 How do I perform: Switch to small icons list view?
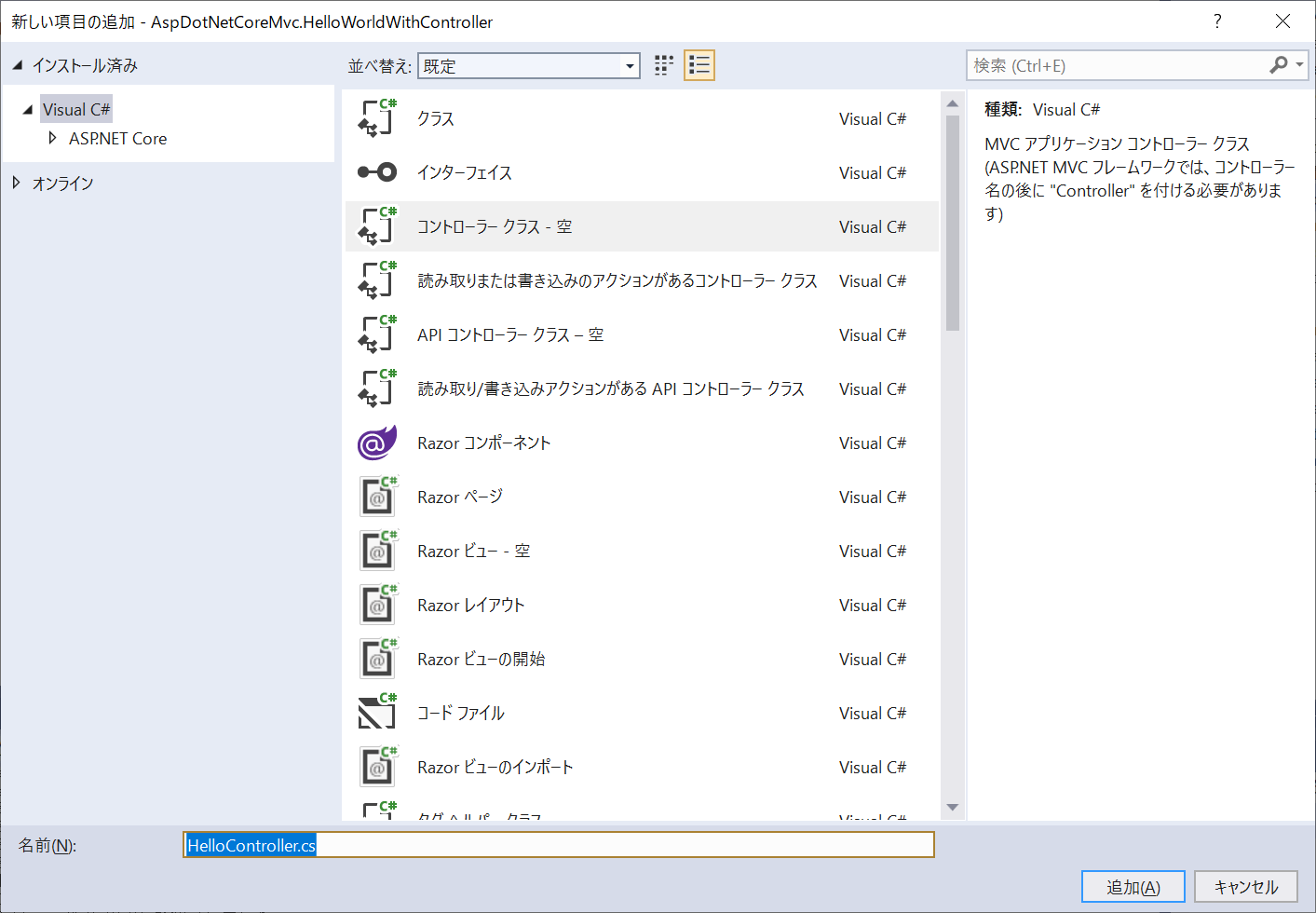click(699, 65)
